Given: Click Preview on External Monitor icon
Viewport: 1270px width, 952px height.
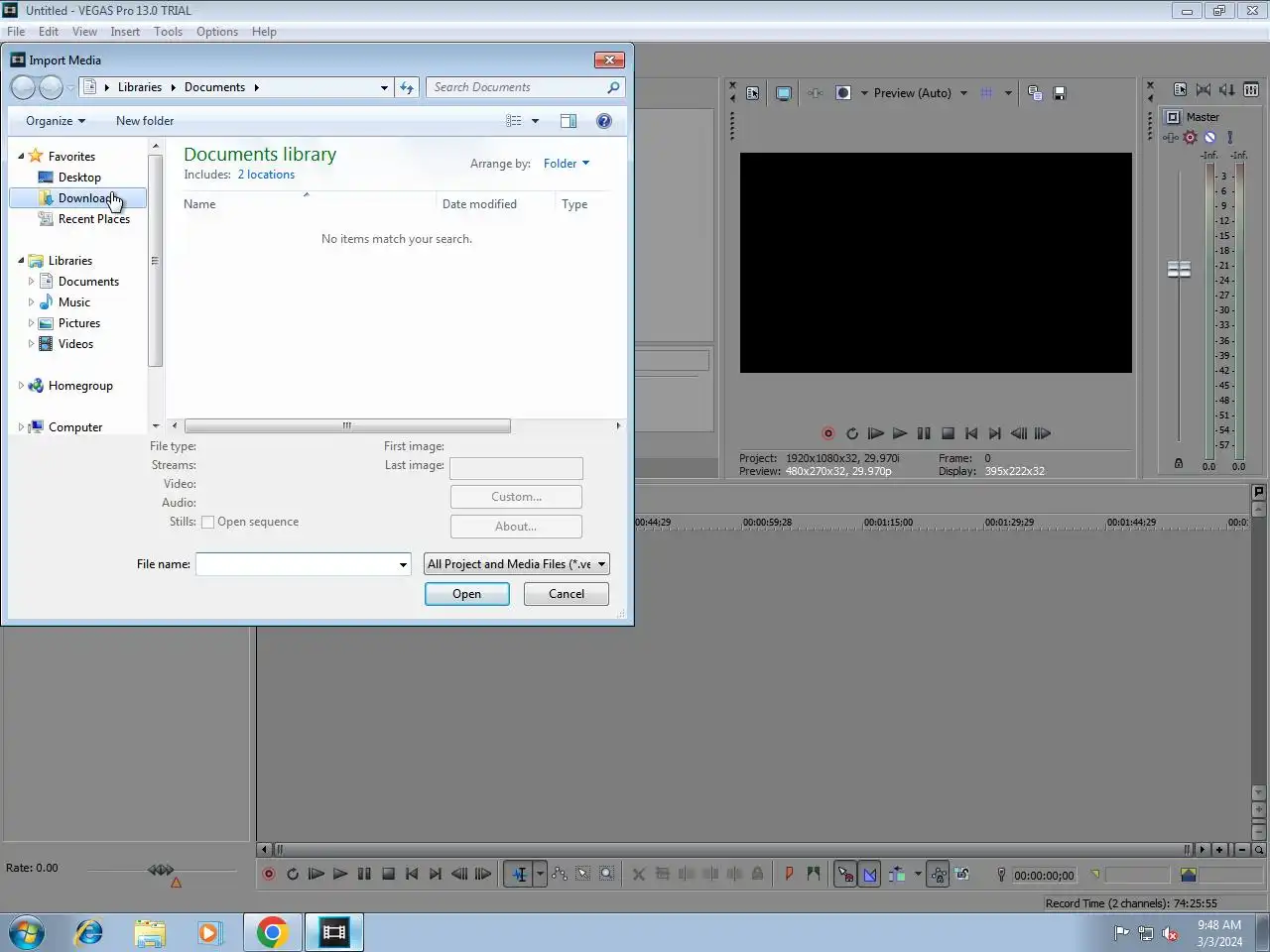Looking at the screenshot, I should click(784, 93).
